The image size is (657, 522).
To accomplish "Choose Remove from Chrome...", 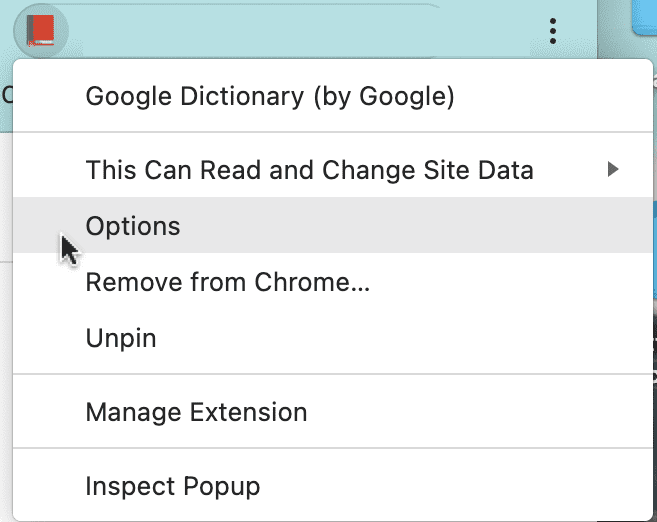I will coord(228,282).
